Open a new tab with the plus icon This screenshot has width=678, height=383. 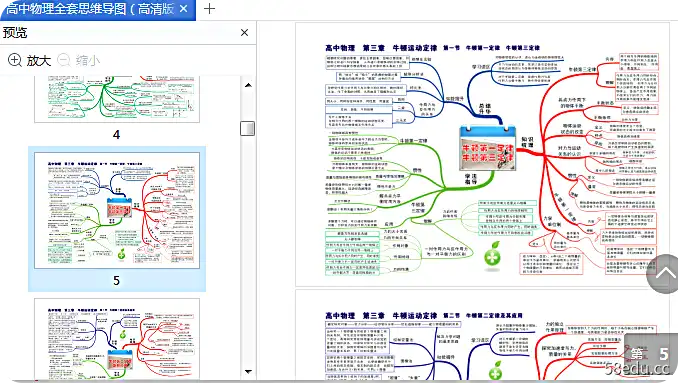(x=209, y=9)
